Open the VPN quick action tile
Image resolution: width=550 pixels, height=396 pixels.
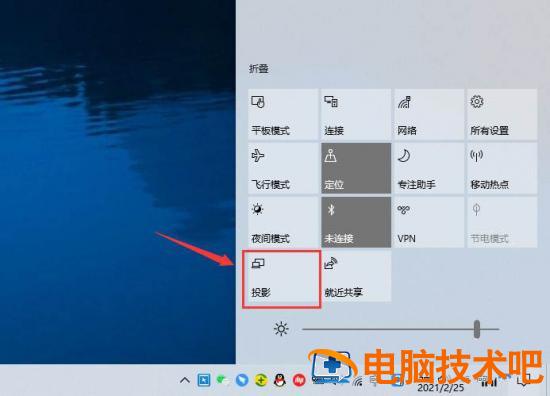(x=429, y=222)
